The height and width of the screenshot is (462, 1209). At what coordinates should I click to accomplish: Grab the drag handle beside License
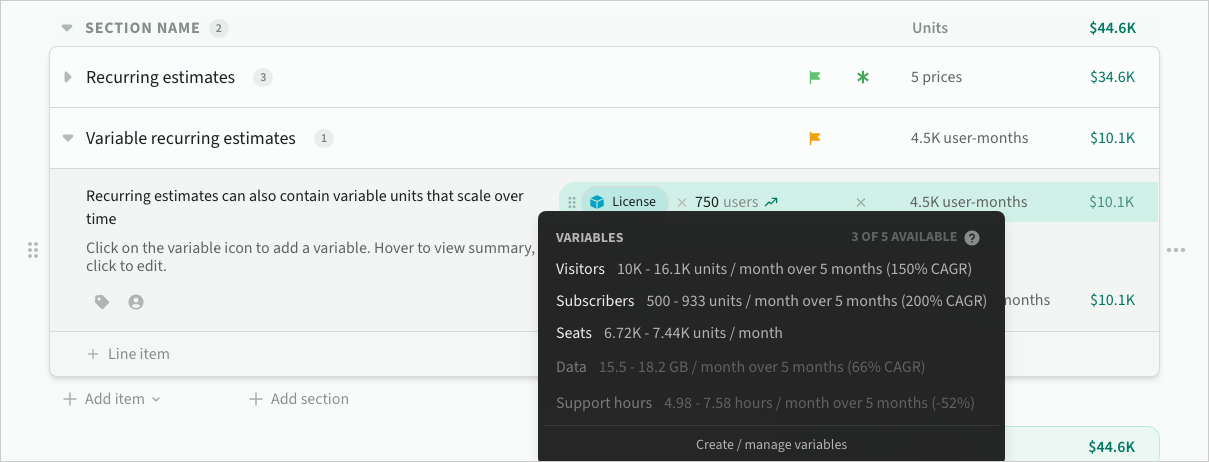[x=572, y=202]
